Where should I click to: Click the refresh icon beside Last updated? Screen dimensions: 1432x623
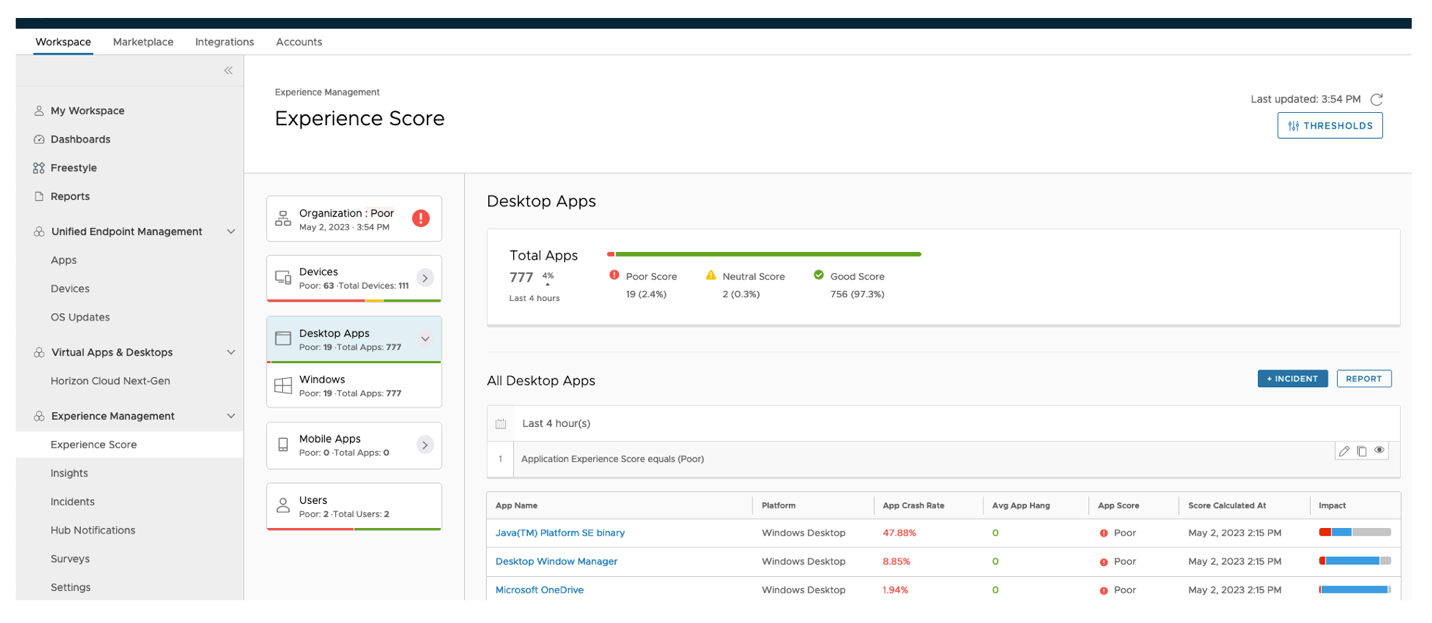(1376, 99)
